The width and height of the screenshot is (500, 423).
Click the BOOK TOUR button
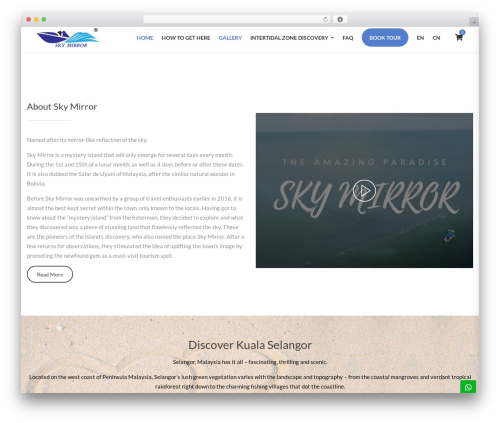coord(385,38)
